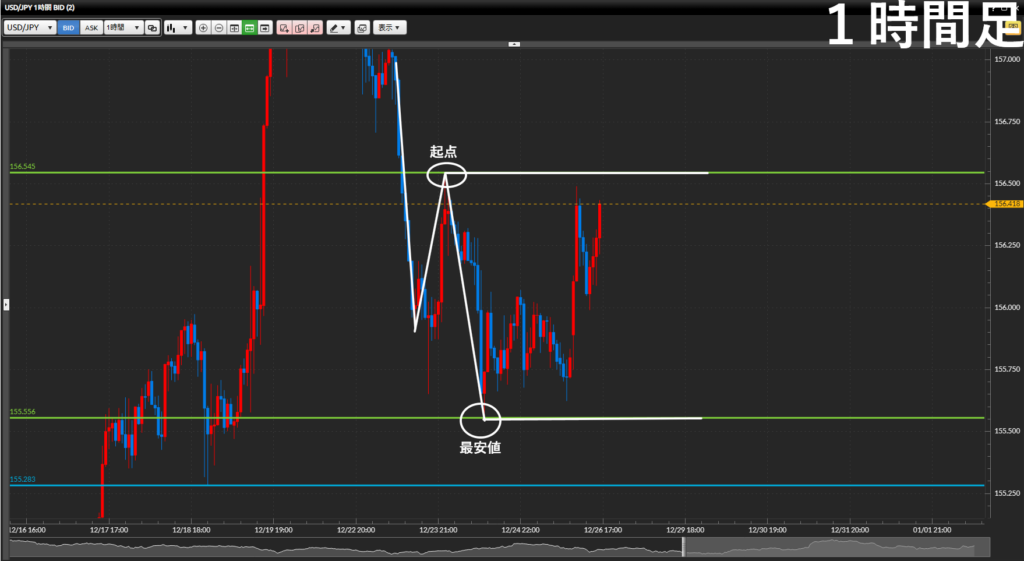Image resolution: width=1024 pixels, height=561 pixels.
Task: Click the scroll to latest bar icon
Action: pyautogui.click(x=264, y=28)
